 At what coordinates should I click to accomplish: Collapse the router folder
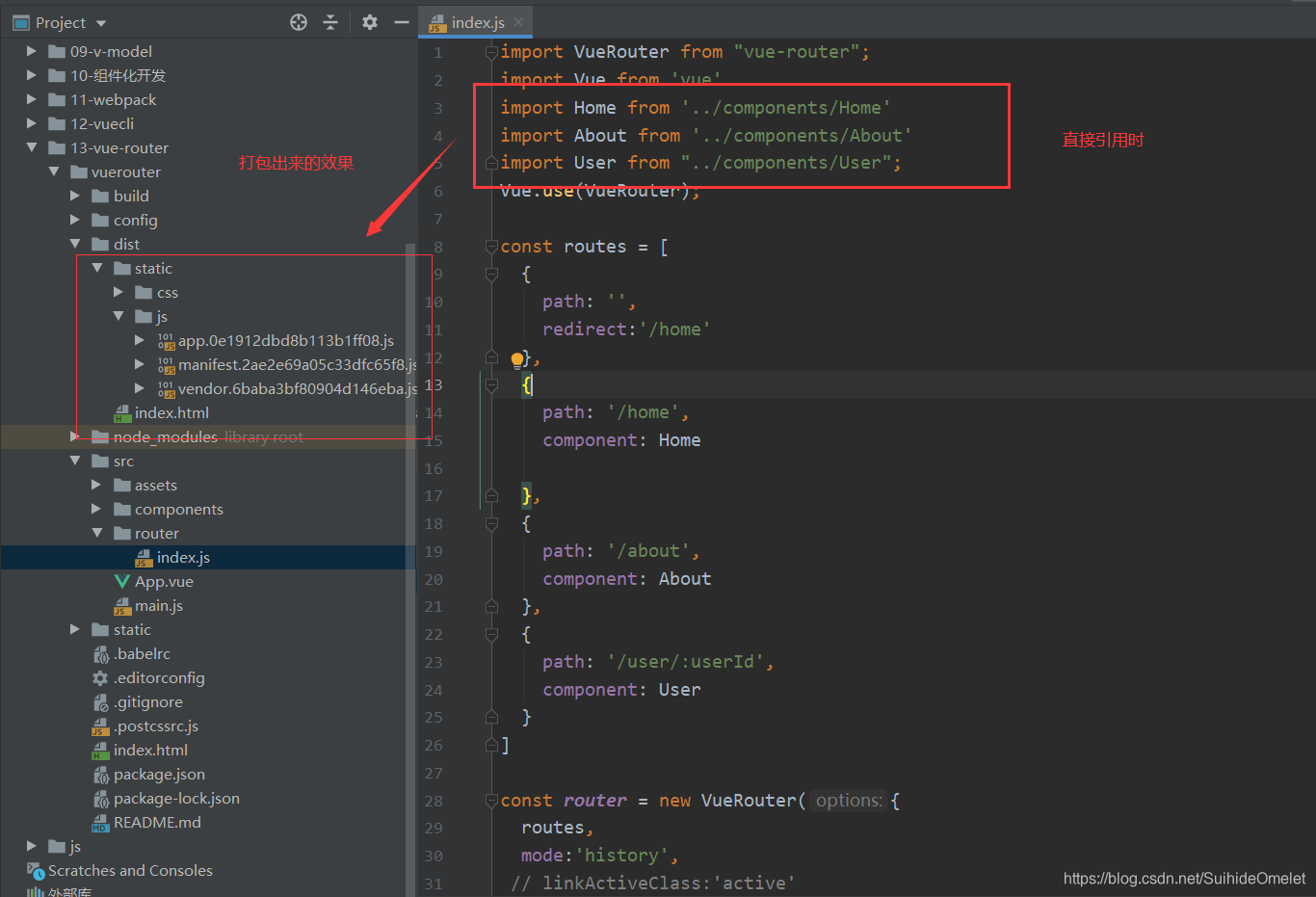[x=96, y=534]
